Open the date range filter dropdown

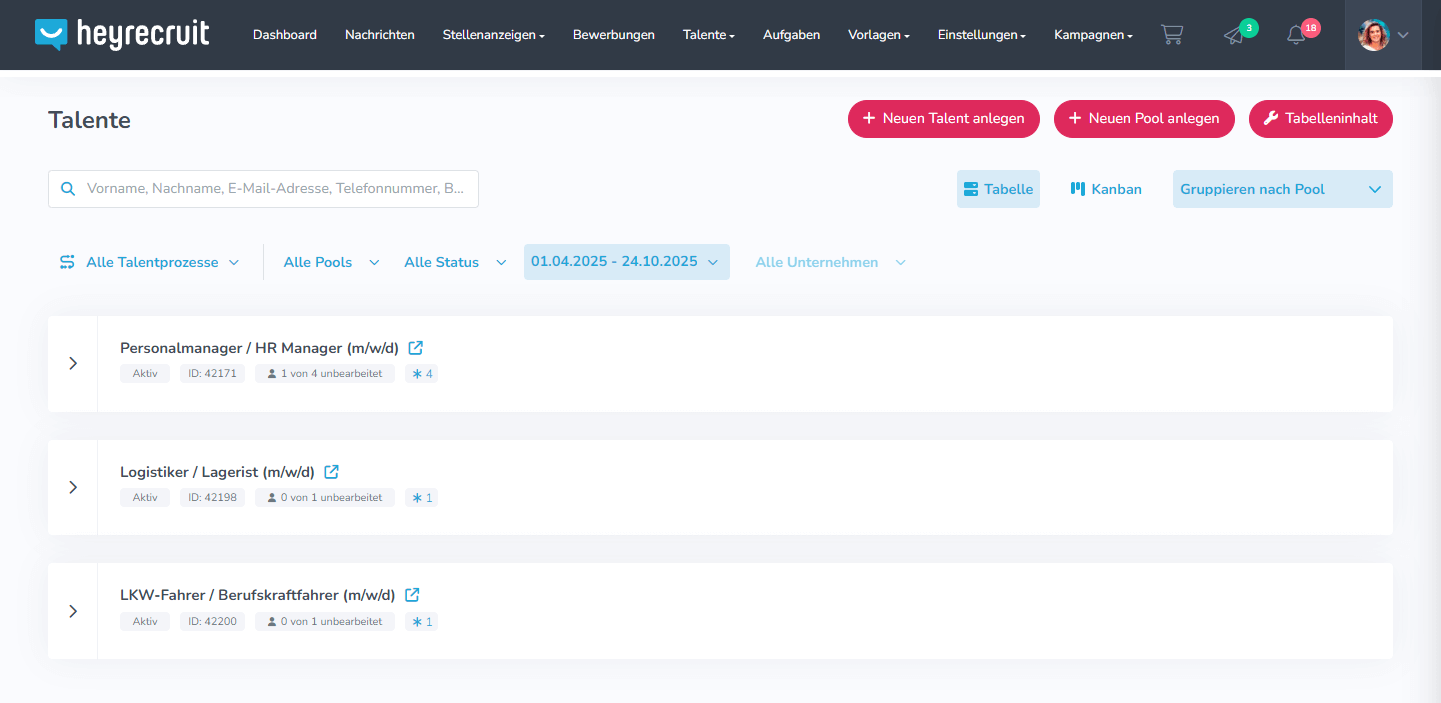[x=626, y=262]
